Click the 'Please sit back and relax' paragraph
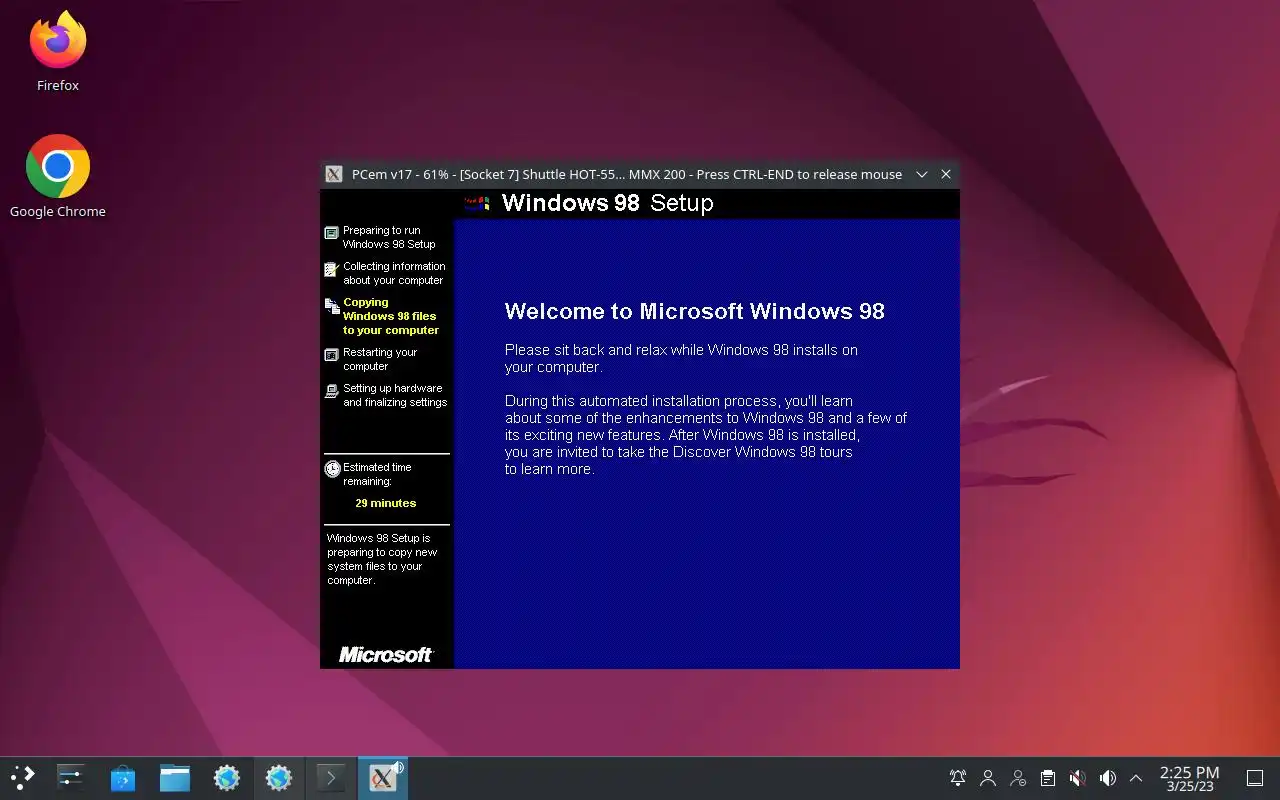 point(681,358)
